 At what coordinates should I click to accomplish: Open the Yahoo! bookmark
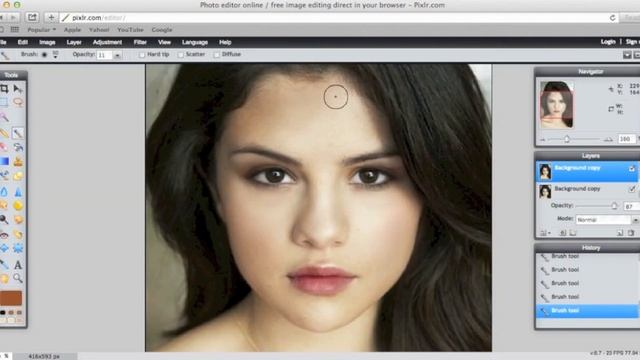point(99,30)
